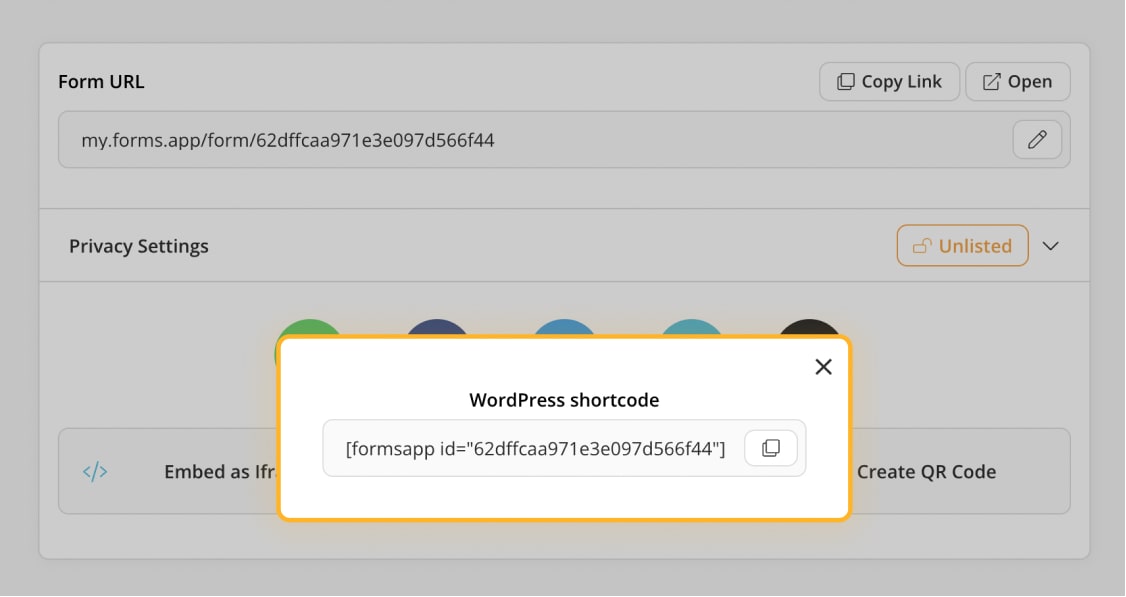Image resolution: width=1126 pixels, height=597 pixels.
Task: Copy the WordPress shortcode with copy icon
Action: coord(771,448)
